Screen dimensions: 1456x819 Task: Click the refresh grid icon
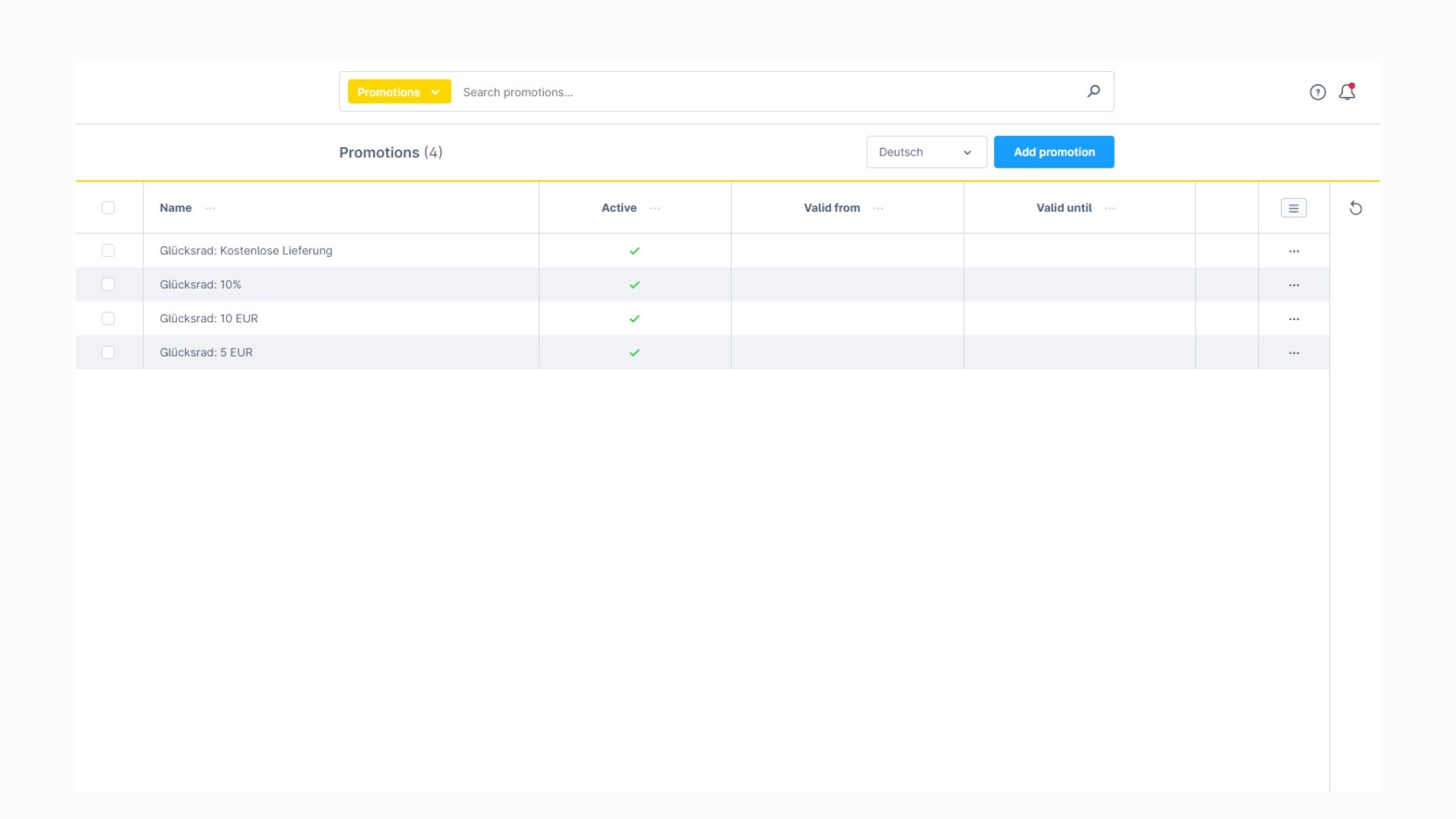[1356, 208]
